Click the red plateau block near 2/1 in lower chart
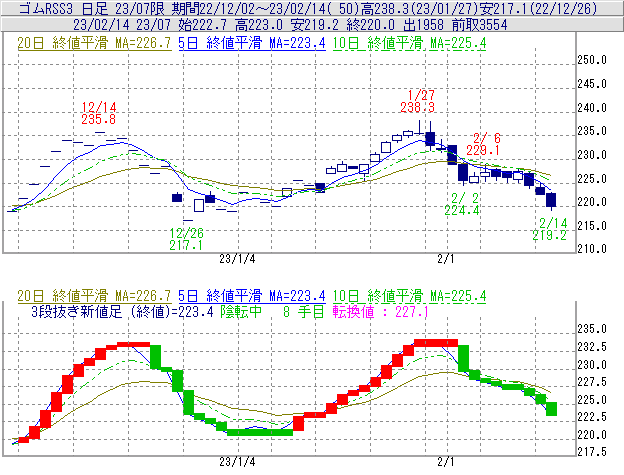This screenshot has width=624, height=475. (x=436, y=343)
